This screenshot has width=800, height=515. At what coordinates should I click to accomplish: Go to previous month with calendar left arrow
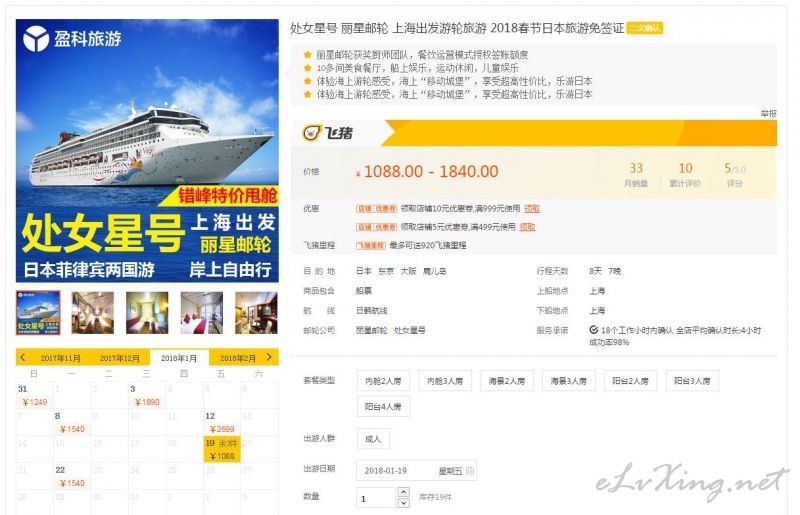pos(23,357)
